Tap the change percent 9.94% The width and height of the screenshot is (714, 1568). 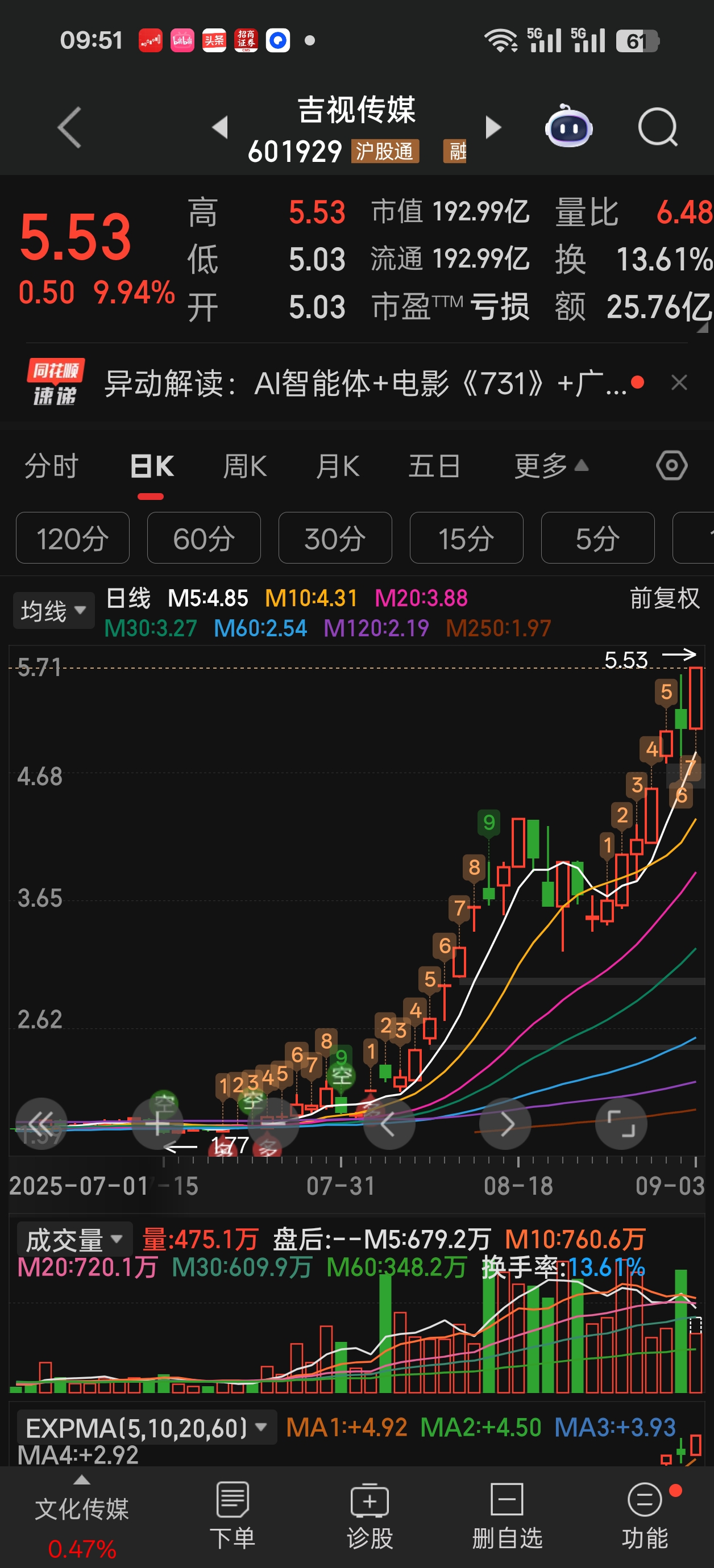[134, 292]
